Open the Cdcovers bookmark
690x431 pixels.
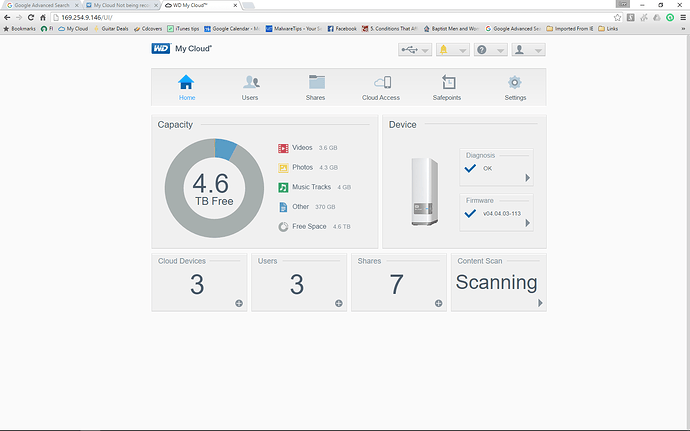148,29
